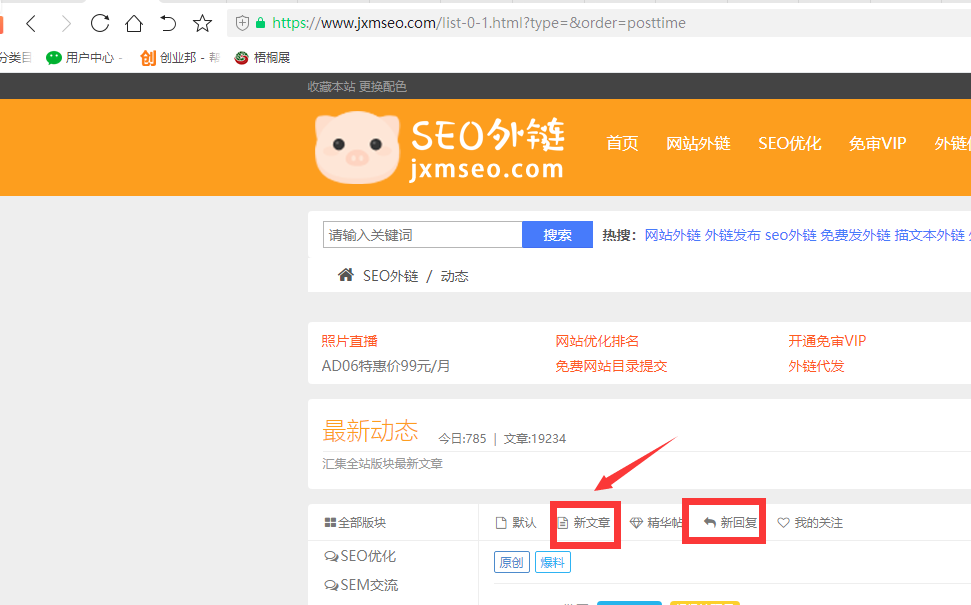Open the AD06特惠价99元/月 ad link
Screen dimensions: 971x605
pos(386,366)
